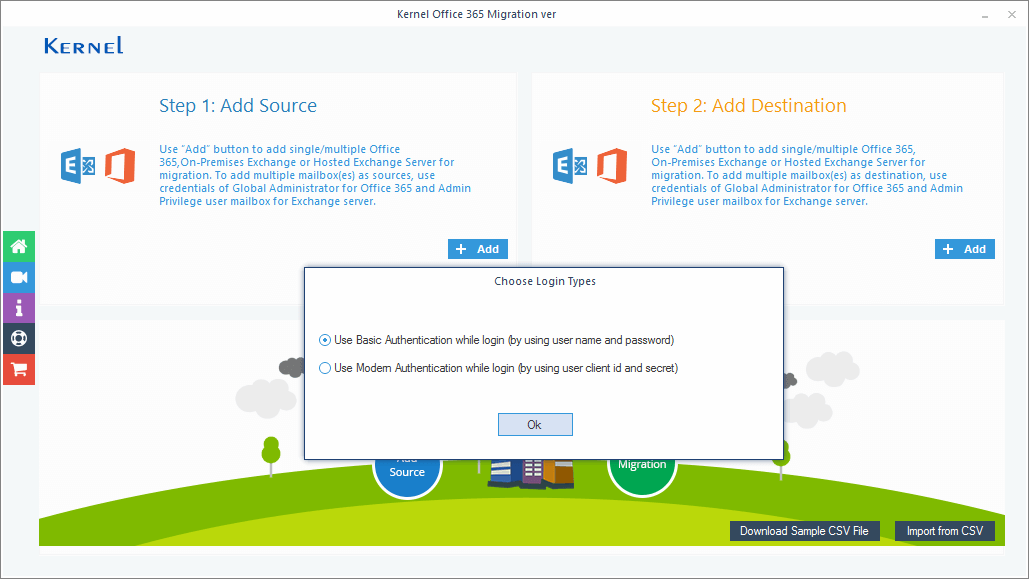Open the video tutorial camera icon
The width and height of the screenshot is (1029, 579).
click(x=19, y=277)
